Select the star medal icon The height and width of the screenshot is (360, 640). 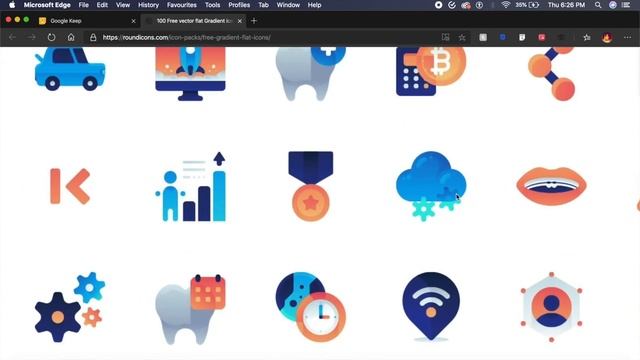[311, 186]
